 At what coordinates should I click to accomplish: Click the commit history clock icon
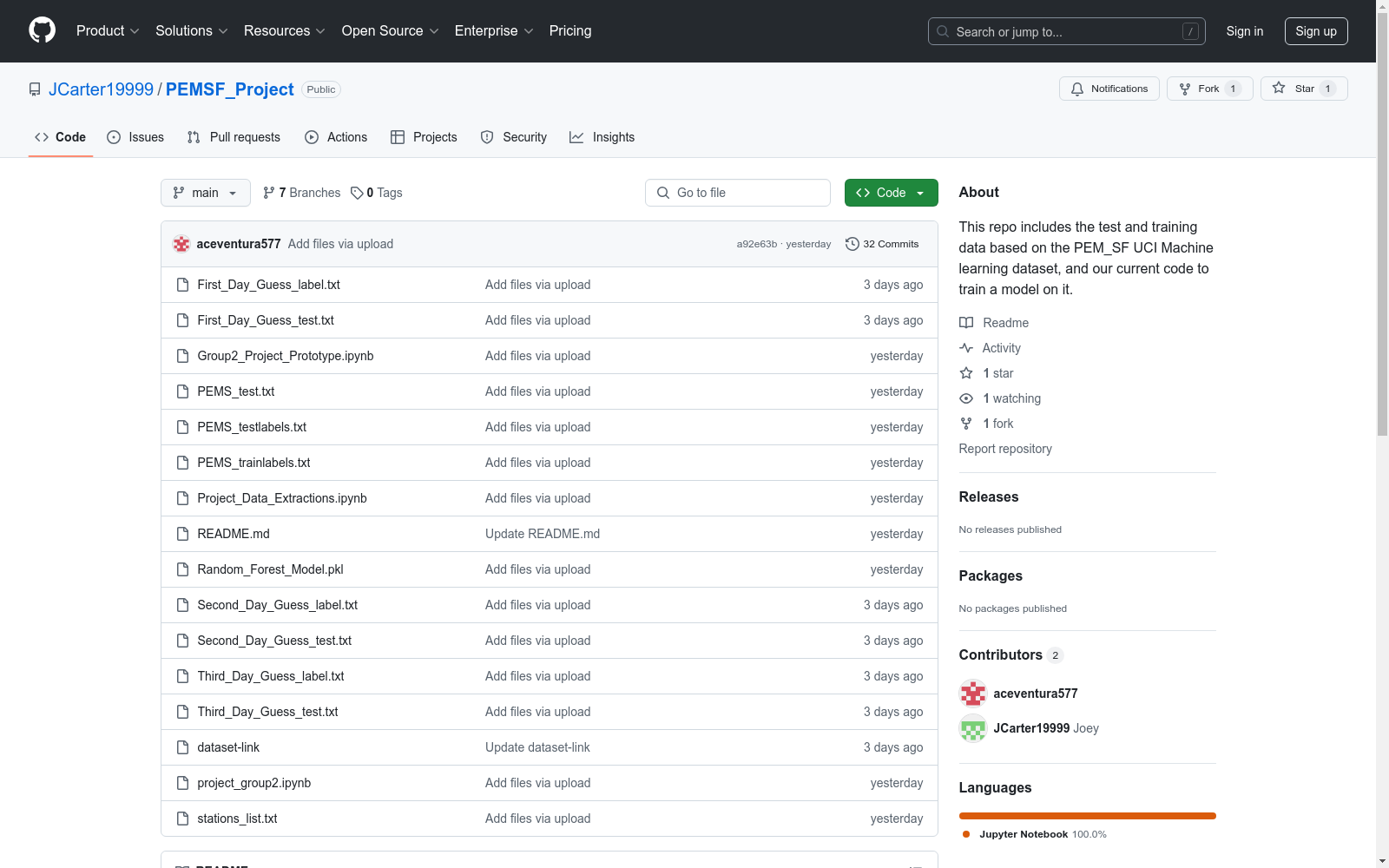pyautogui.click(x=852, y=244)
